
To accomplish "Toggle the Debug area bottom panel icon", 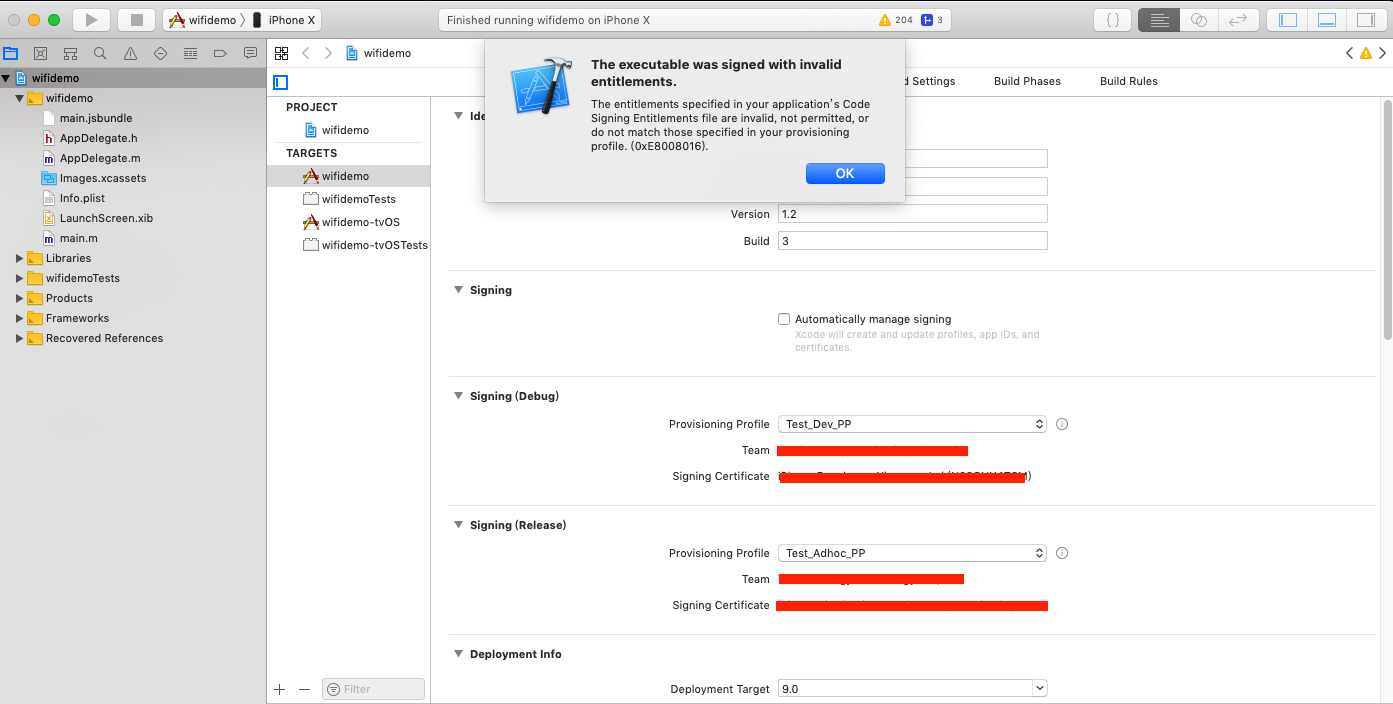I will 1327,20.
